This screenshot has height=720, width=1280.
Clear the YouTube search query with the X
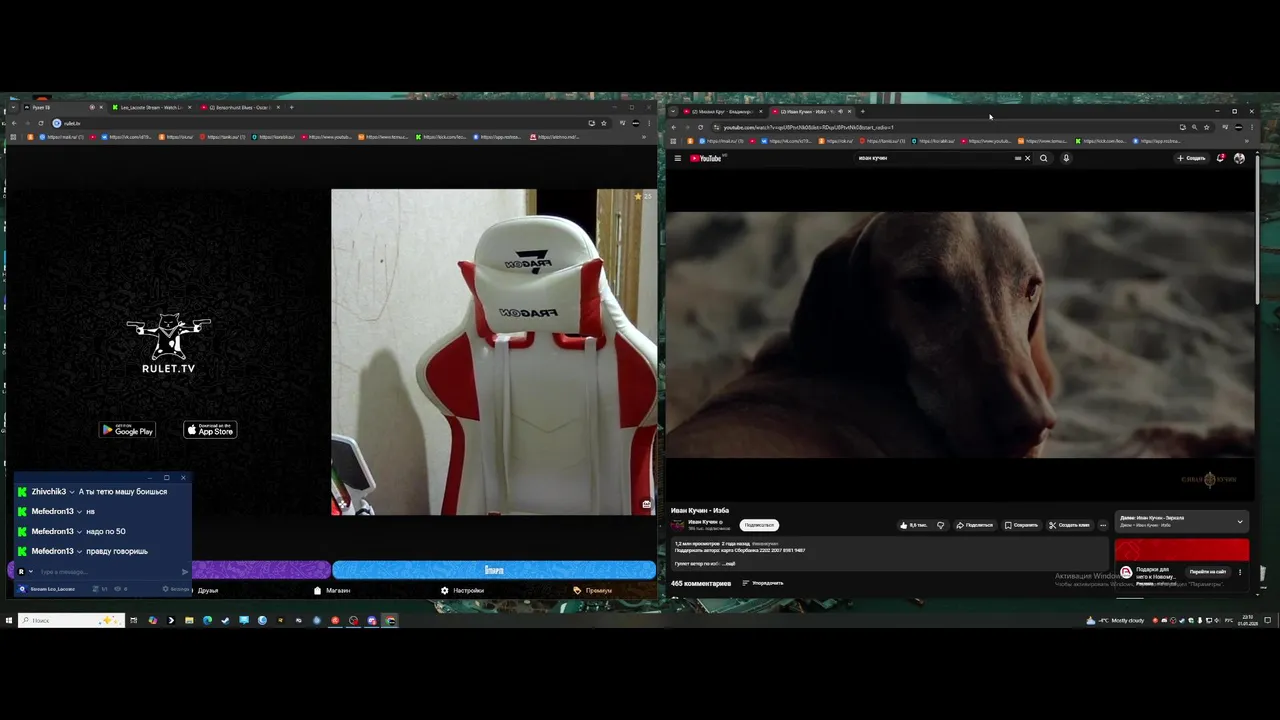pos(1027,158)
